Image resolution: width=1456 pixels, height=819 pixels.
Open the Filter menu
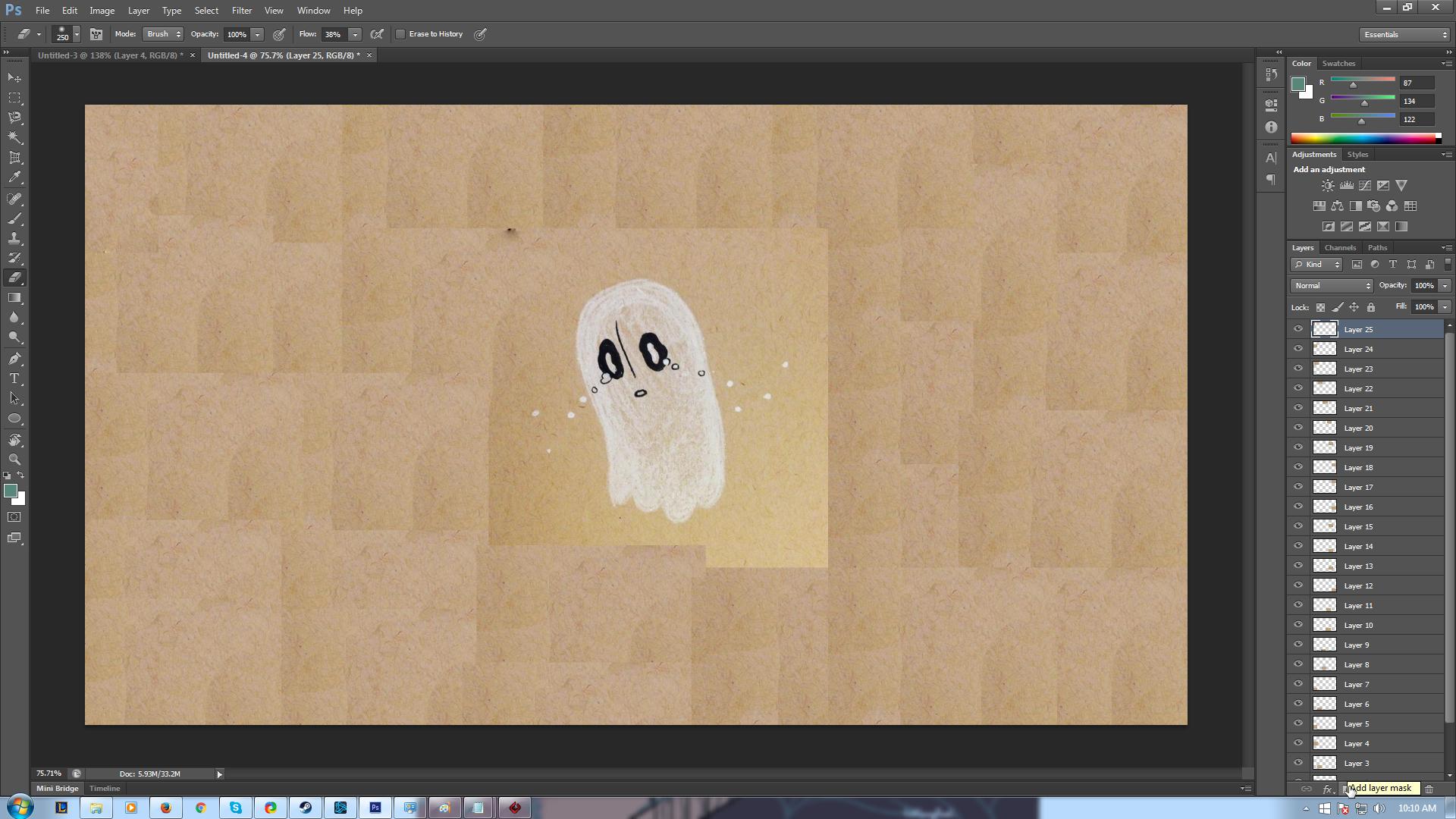(242, 11)
